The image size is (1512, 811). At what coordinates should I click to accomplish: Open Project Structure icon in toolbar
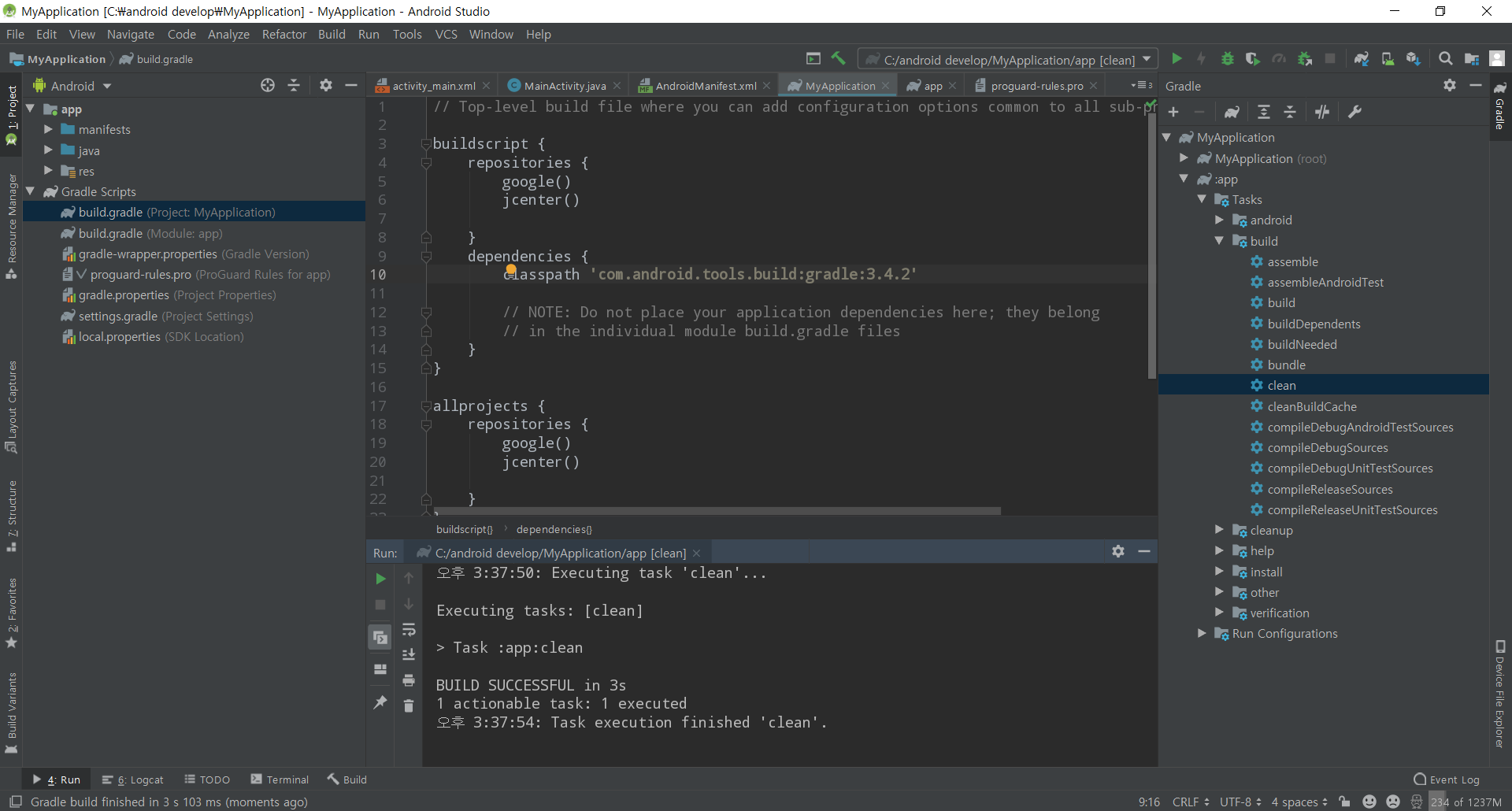tap(1471, 59)
